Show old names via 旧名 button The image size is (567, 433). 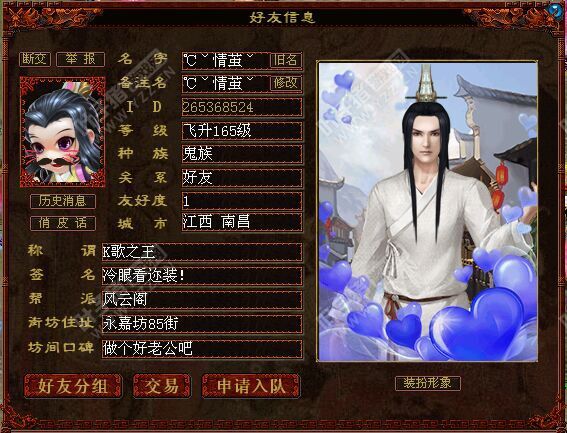[x=286, y=60]
